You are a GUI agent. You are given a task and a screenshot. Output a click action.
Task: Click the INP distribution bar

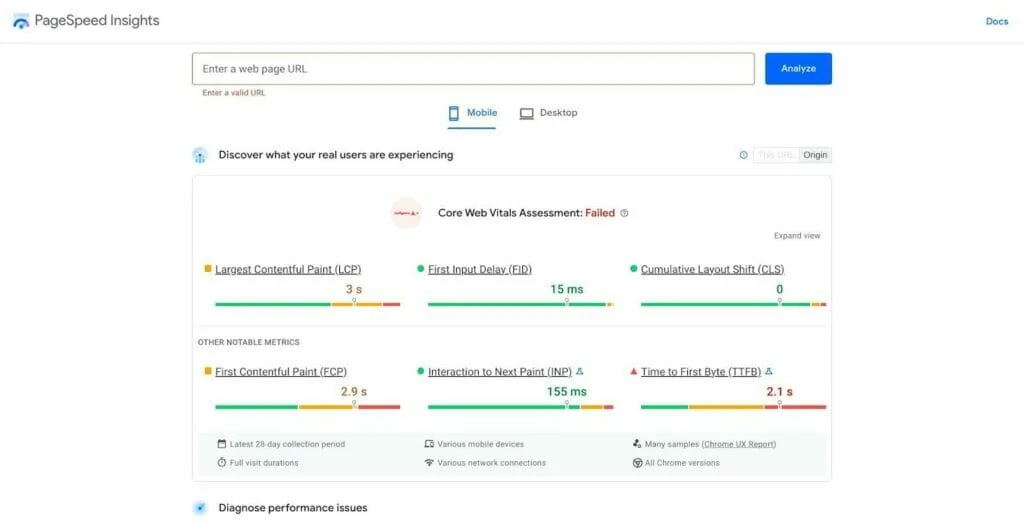pos(520,407)
